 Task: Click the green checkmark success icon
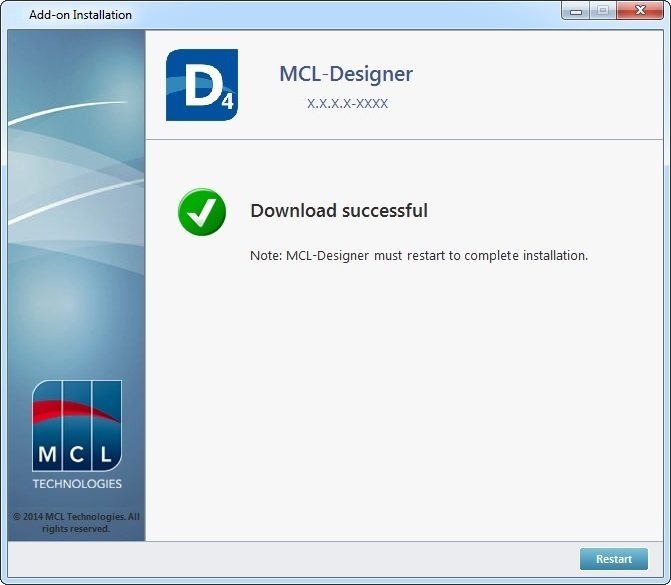(202, 212)
